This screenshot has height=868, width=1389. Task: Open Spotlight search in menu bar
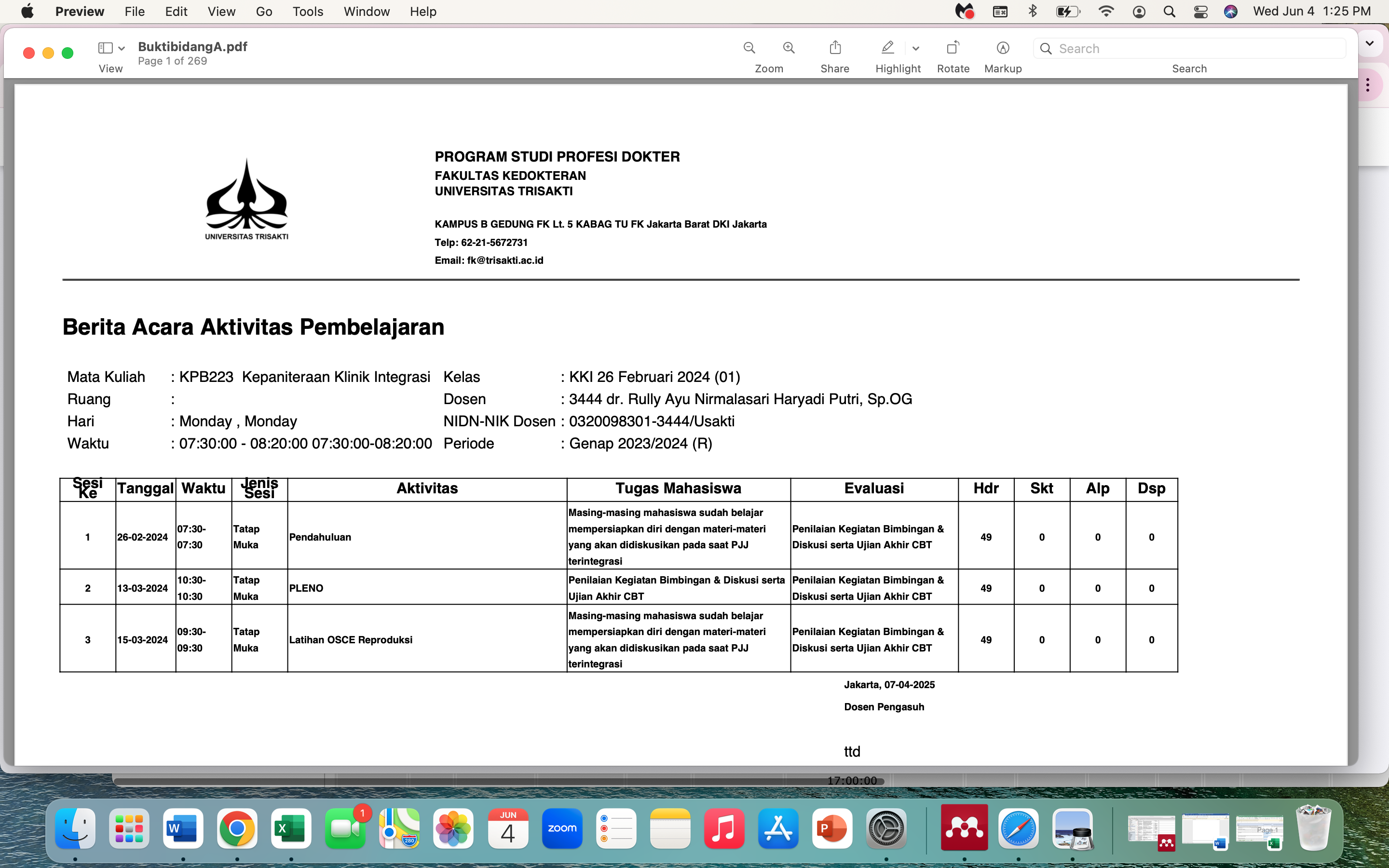coord(1169,12)
